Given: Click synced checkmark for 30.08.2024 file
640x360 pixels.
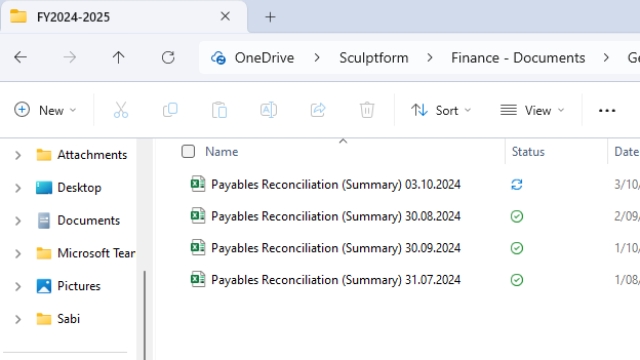Looking at the screenshot, I should pos(517,216).
